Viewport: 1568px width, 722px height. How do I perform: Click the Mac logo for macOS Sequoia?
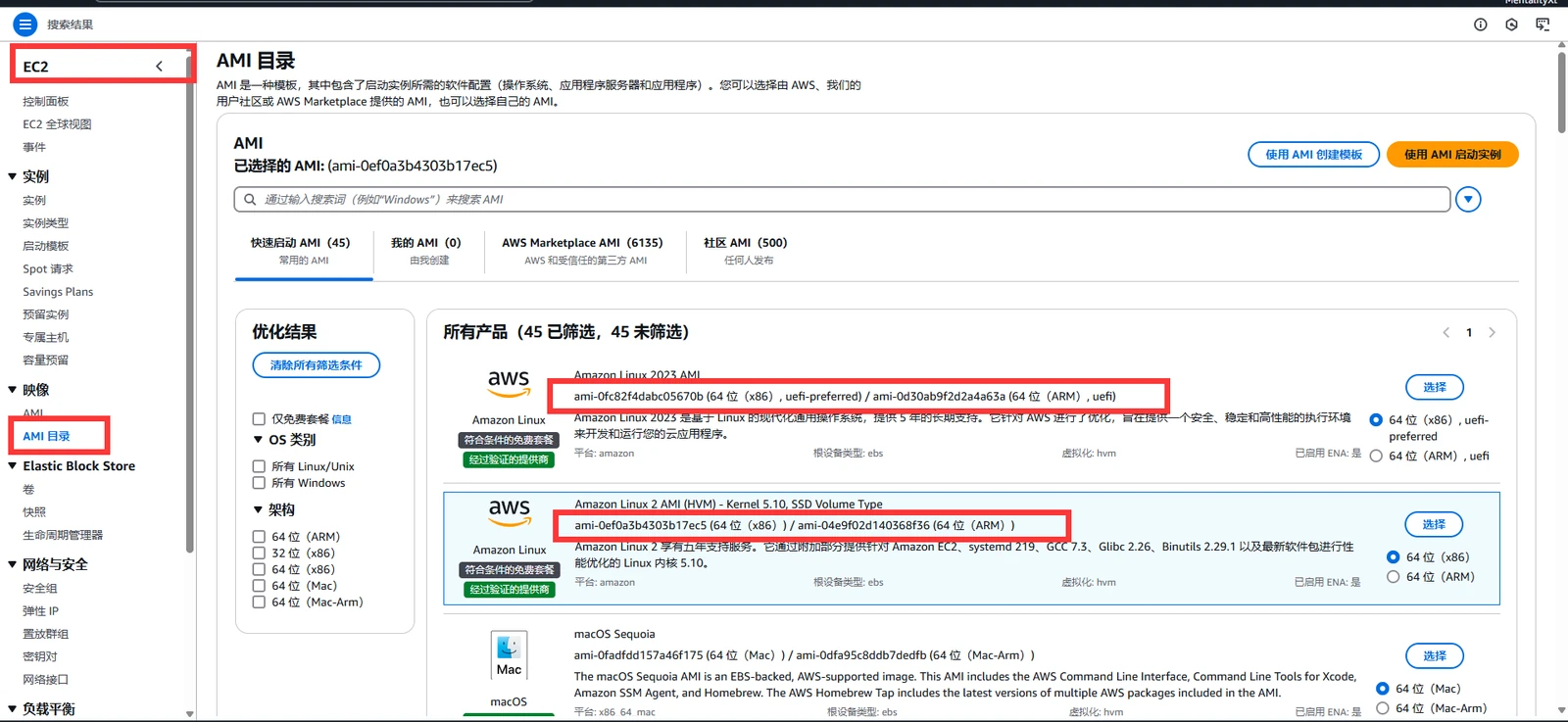[x=509, y=655]
